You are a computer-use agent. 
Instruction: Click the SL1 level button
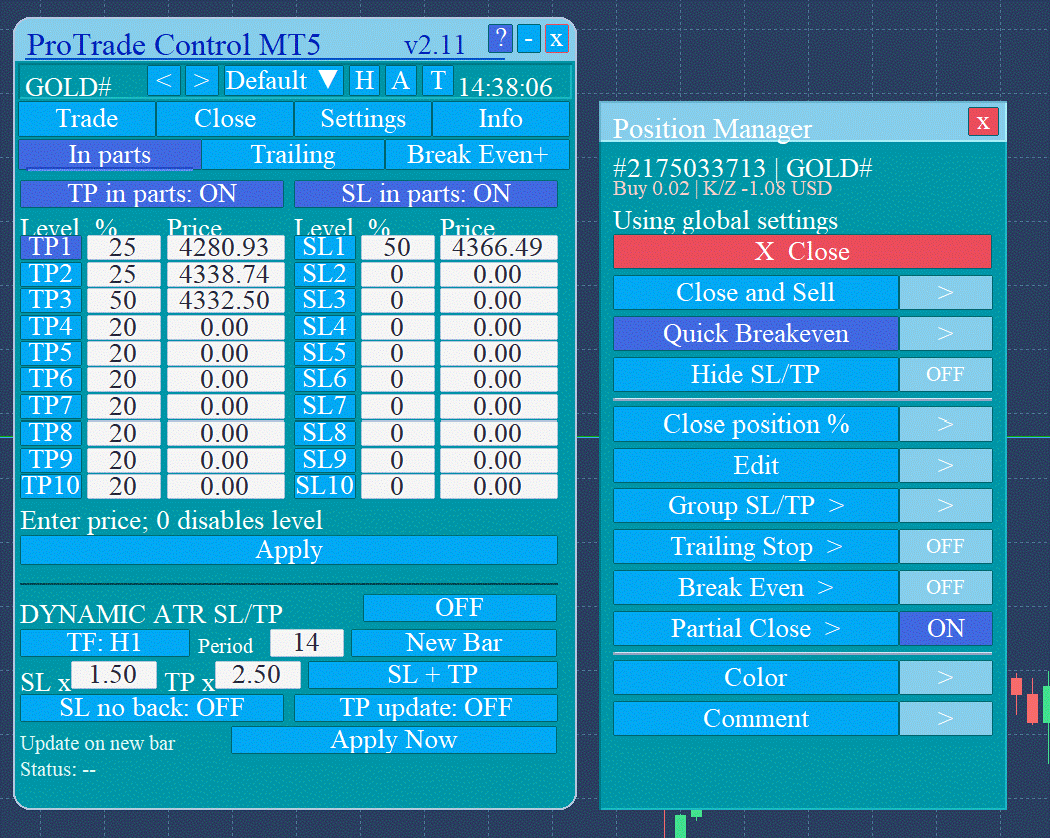325,247
